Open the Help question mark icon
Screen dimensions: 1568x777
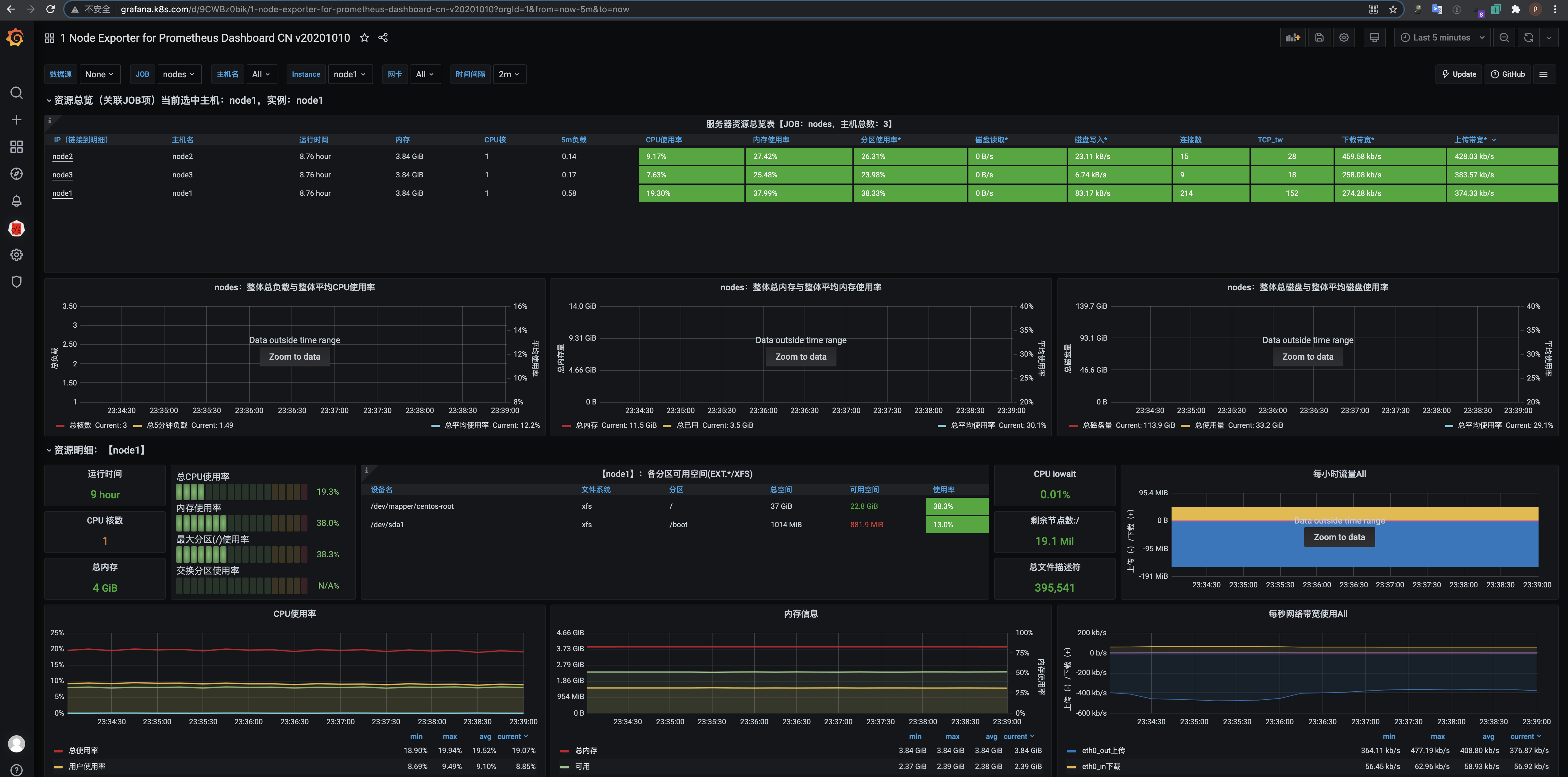coord(17,770)
